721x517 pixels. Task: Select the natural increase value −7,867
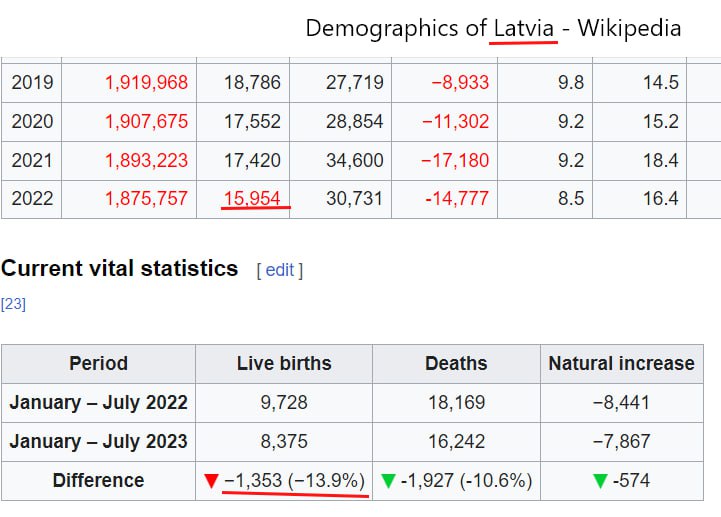tap(622, 442)
